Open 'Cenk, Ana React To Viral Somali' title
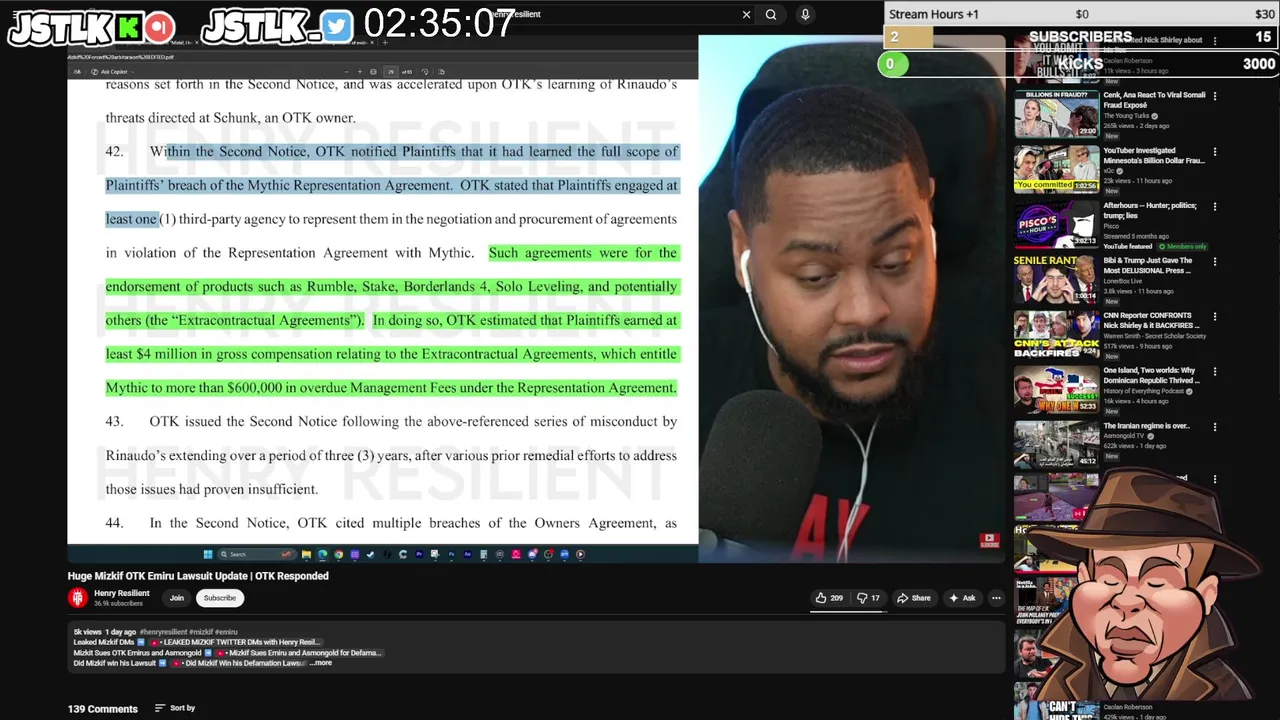The width and height of the screenshot is (1280, 720). pyautogui.click(x=1154, y=100)
